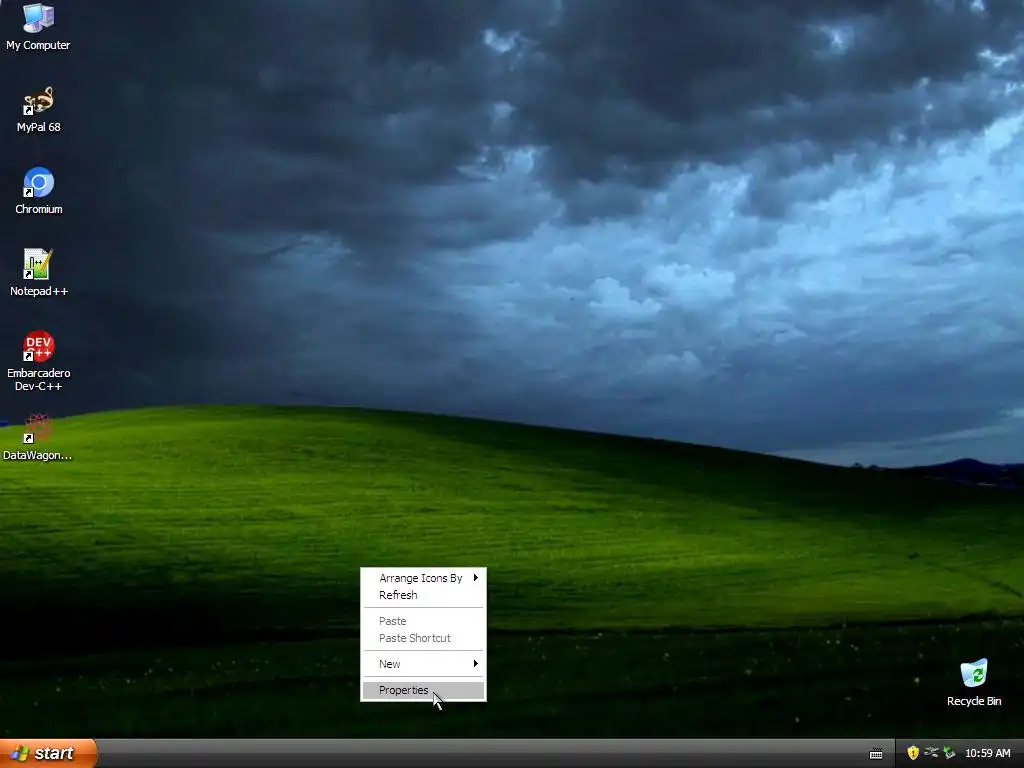This screenshot has height=768, width=1024.
Task: Expand the Arrange Icons By submenu
Action: (x=423, y=578)
